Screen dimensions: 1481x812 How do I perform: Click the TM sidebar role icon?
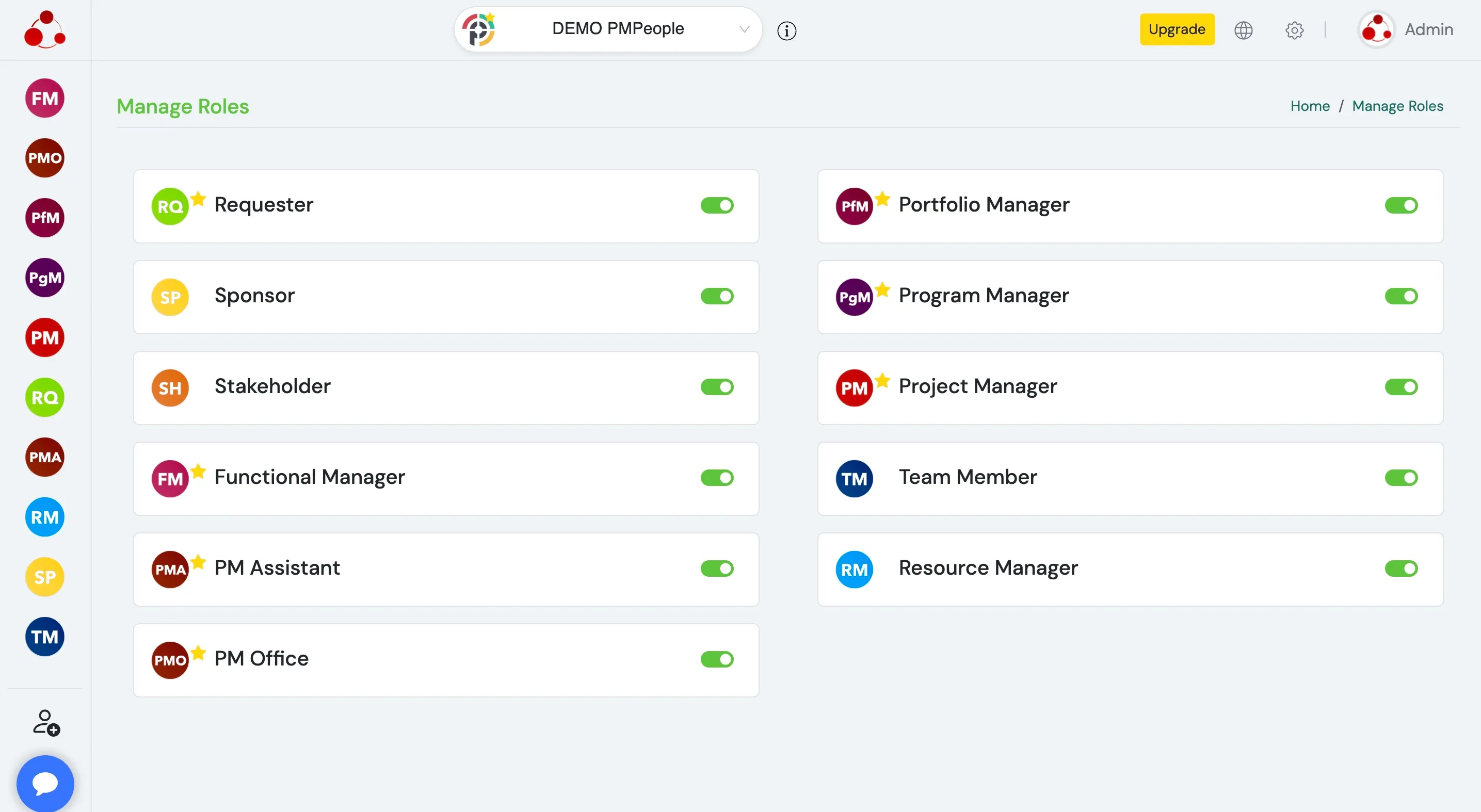pos(45,637)
